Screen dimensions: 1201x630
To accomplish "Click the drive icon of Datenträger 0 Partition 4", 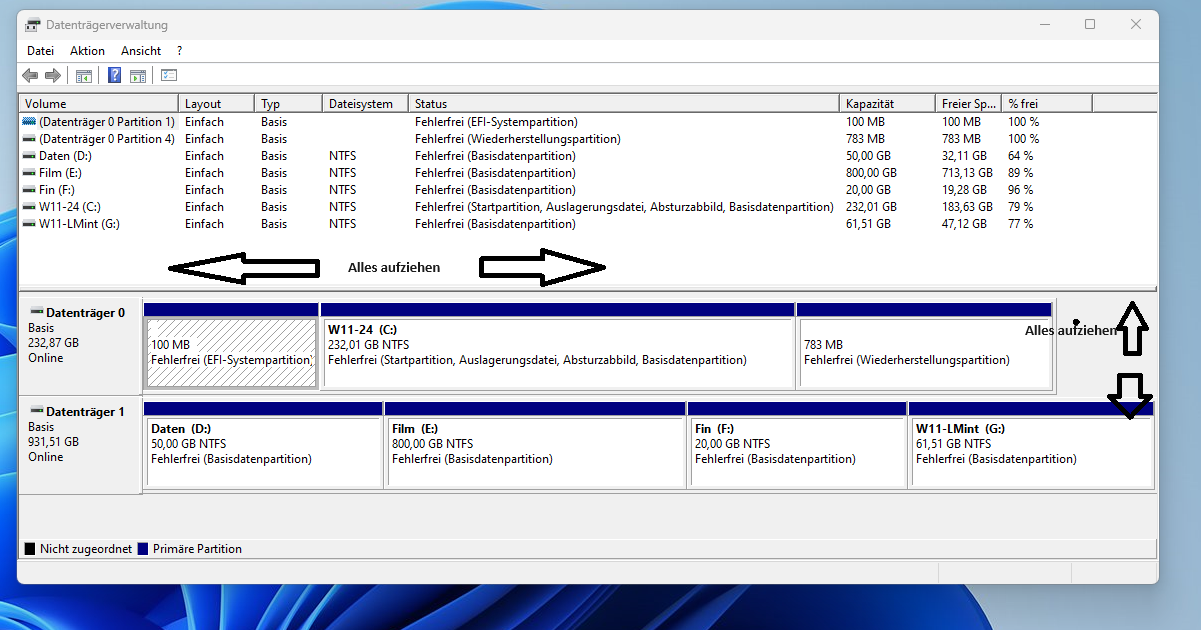I will click(x=29, y=139).
